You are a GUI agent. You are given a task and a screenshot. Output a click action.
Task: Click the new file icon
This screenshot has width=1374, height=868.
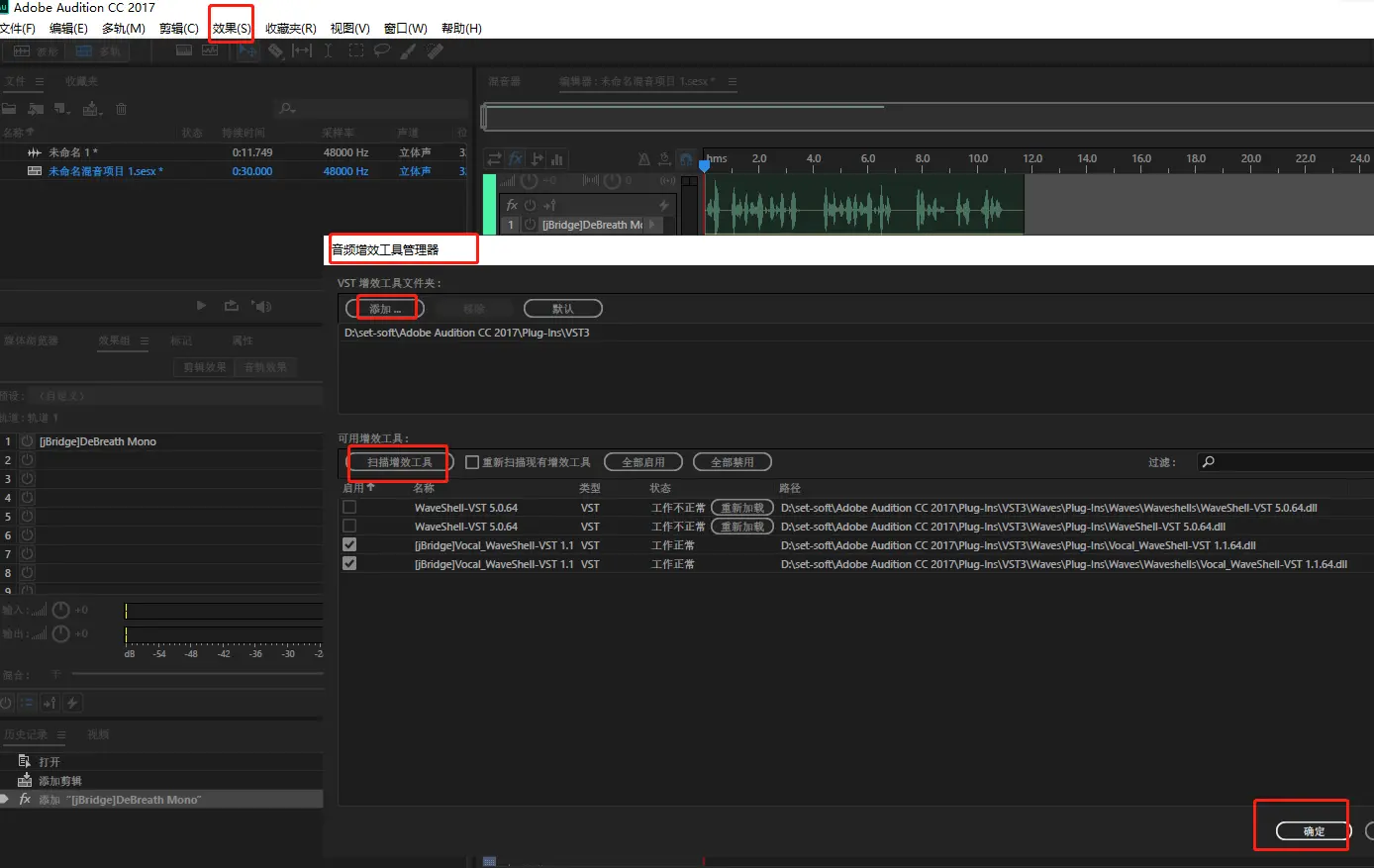[x=62, y=109]
